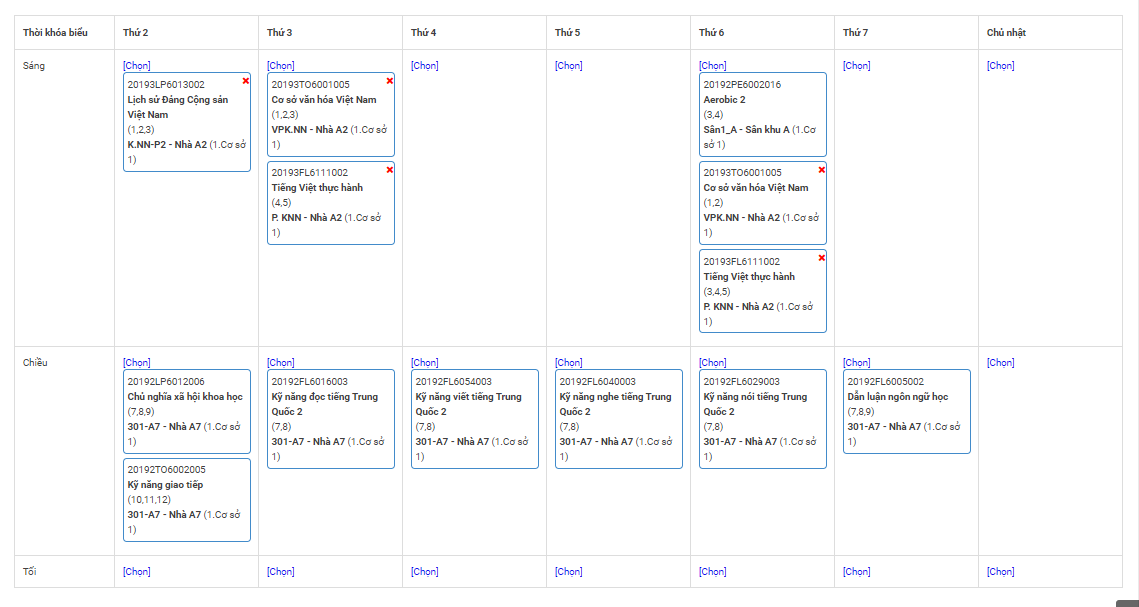Click Chọn for Thứ 4 Sáng slot
The width and height of the screenshot is (1139, 607).
pos(425,66)
